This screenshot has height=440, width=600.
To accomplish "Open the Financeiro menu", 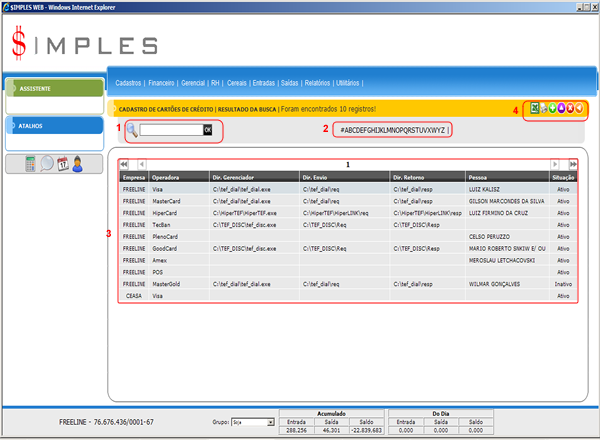I will [x=161, y=81].
